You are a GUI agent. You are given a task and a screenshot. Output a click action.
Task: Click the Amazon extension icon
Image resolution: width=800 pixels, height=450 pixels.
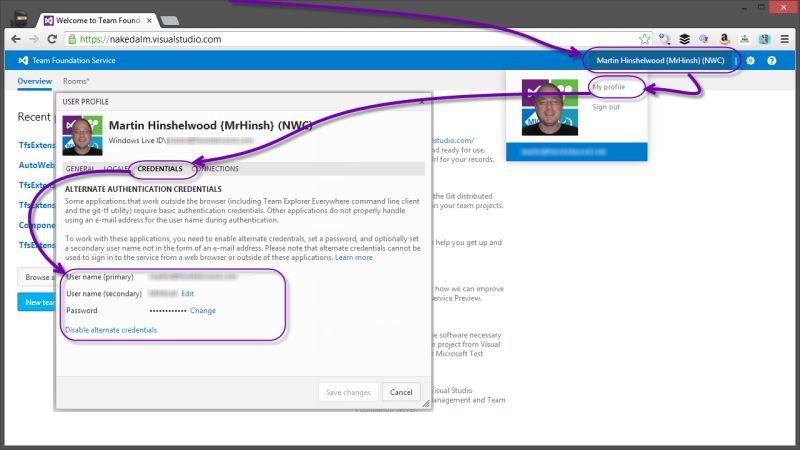tap(724, 39)
